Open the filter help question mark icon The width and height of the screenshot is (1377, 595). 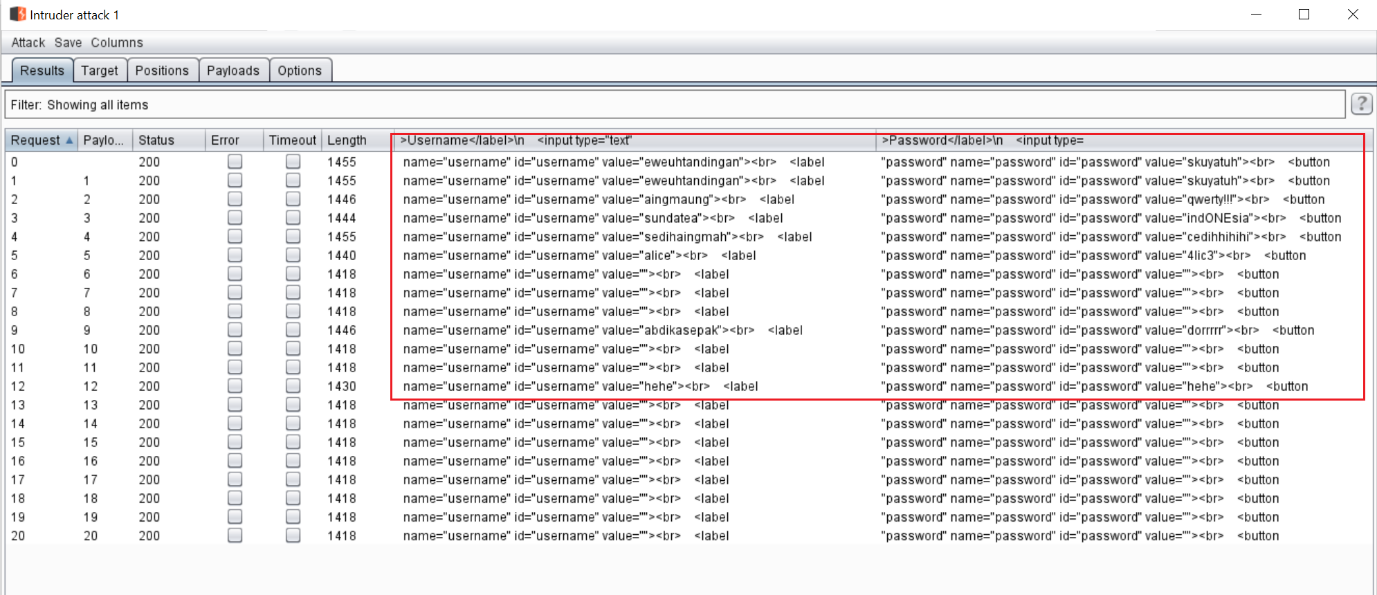[1361, 105]
